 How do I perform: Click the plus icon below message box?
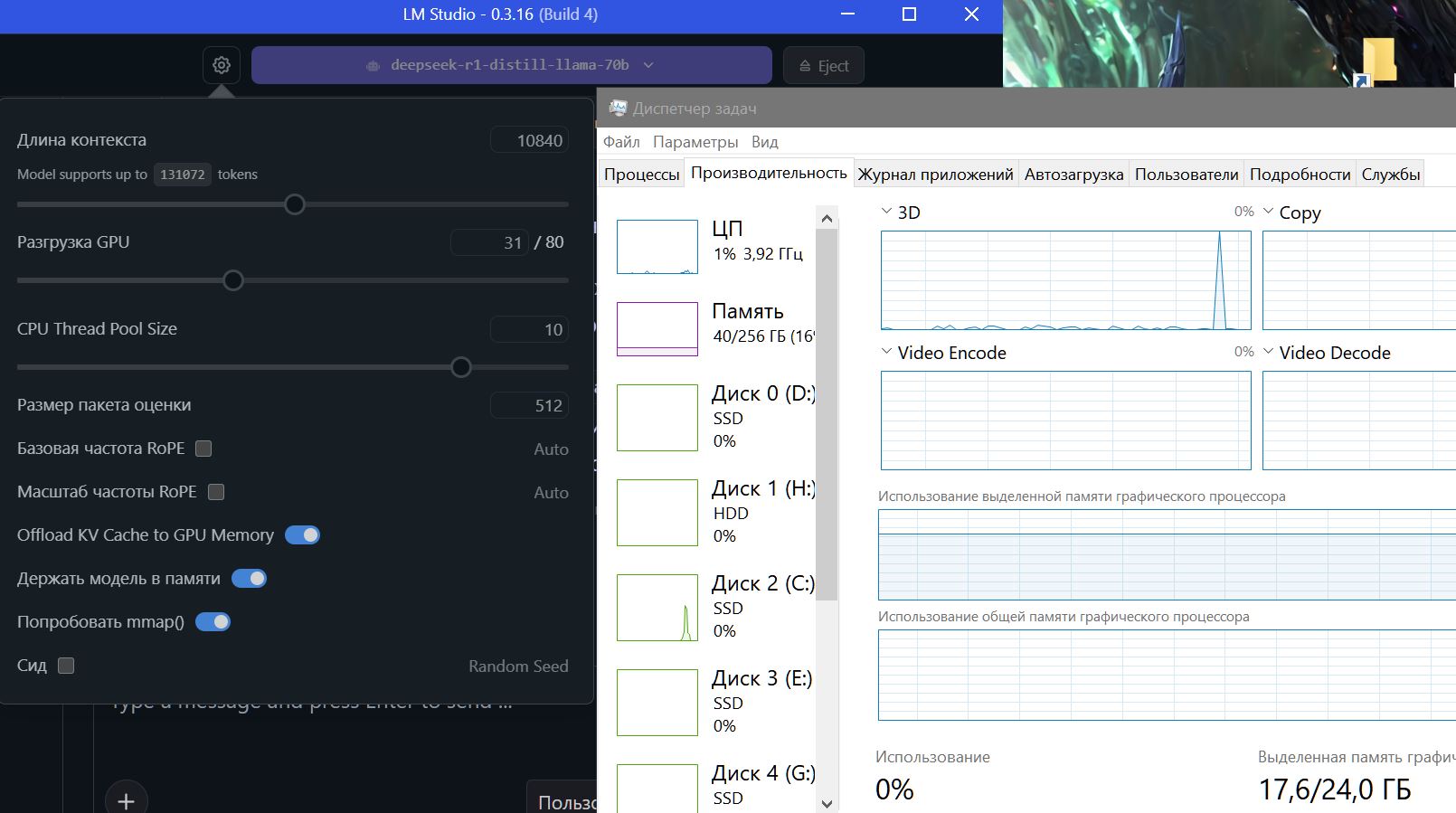coord(126,799)
